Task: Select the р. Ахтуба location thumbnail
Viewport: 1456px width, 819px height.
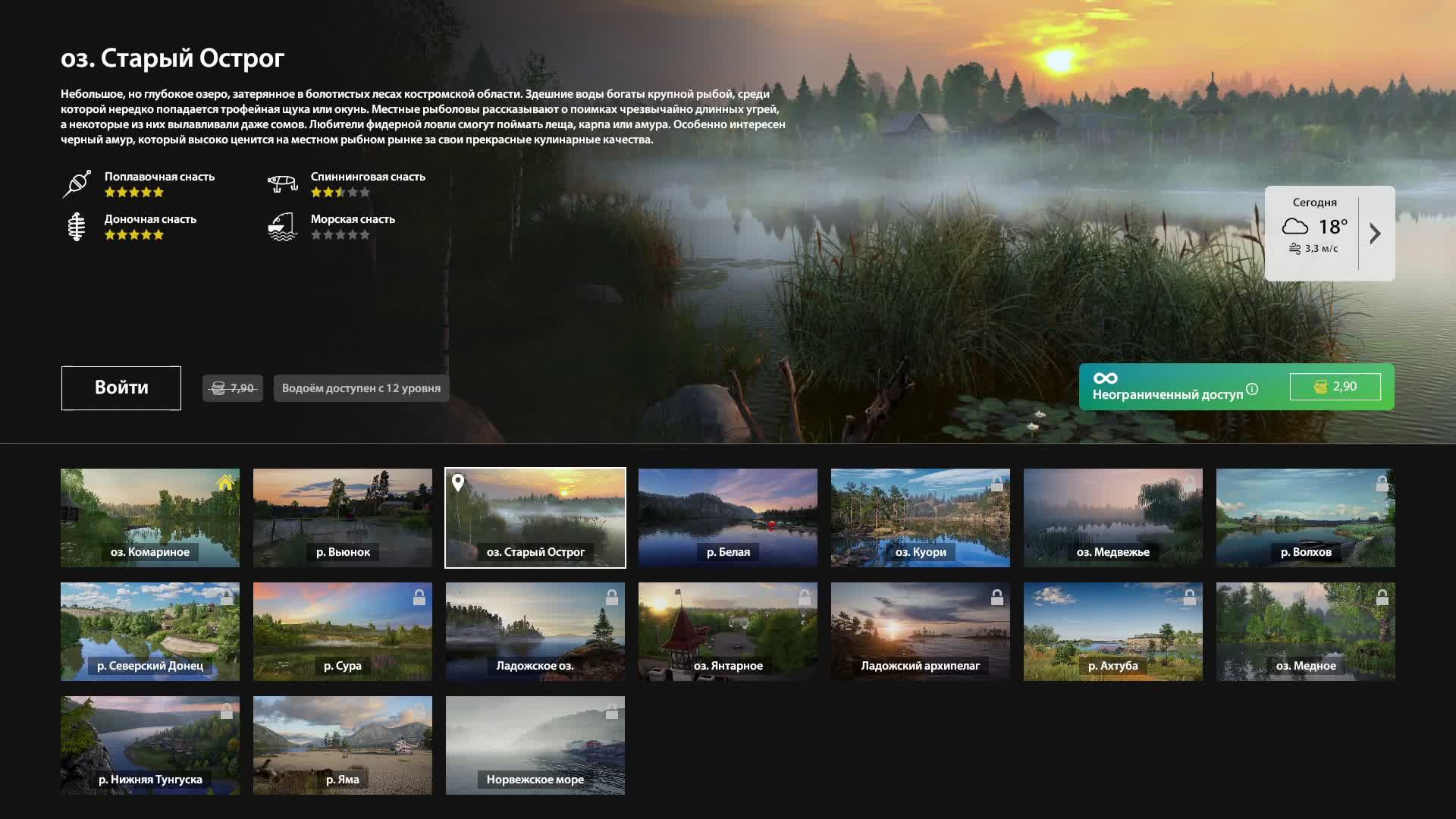Action: coord(1113,632)
